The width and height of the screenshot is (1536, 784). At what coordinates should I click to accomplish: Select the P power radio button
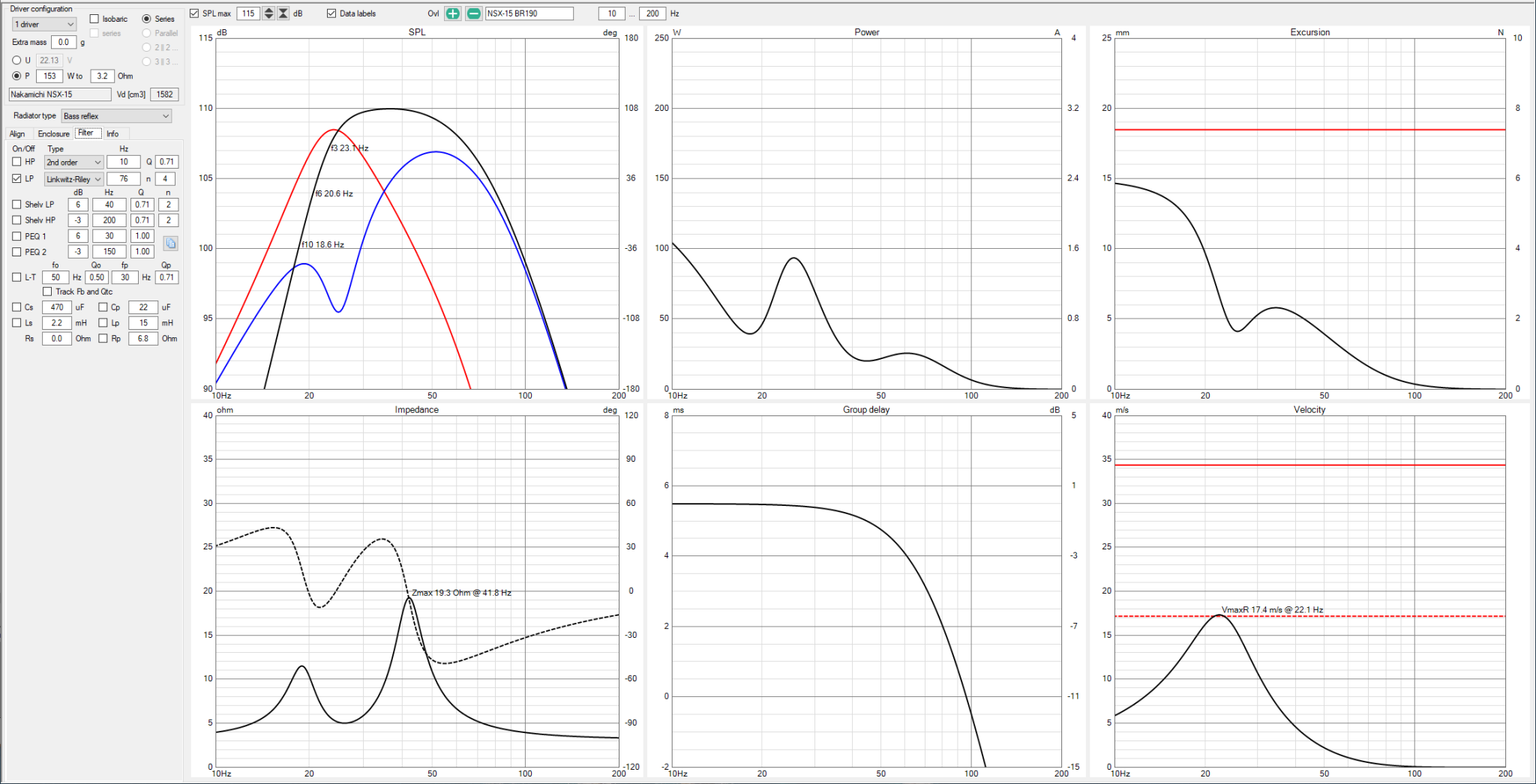click(x=16, y=76)
